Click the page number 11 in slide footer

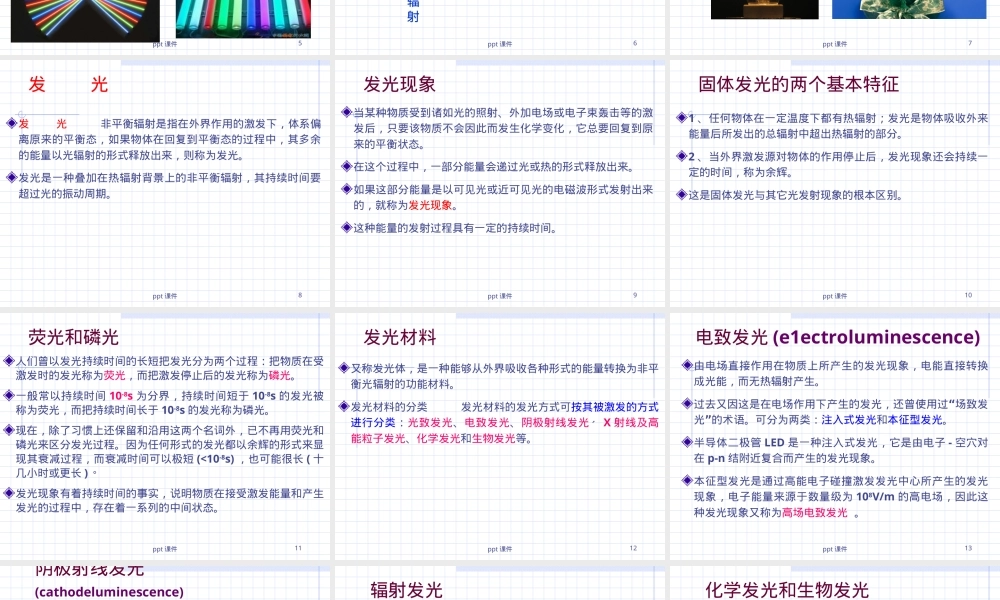tap(298, 548)
